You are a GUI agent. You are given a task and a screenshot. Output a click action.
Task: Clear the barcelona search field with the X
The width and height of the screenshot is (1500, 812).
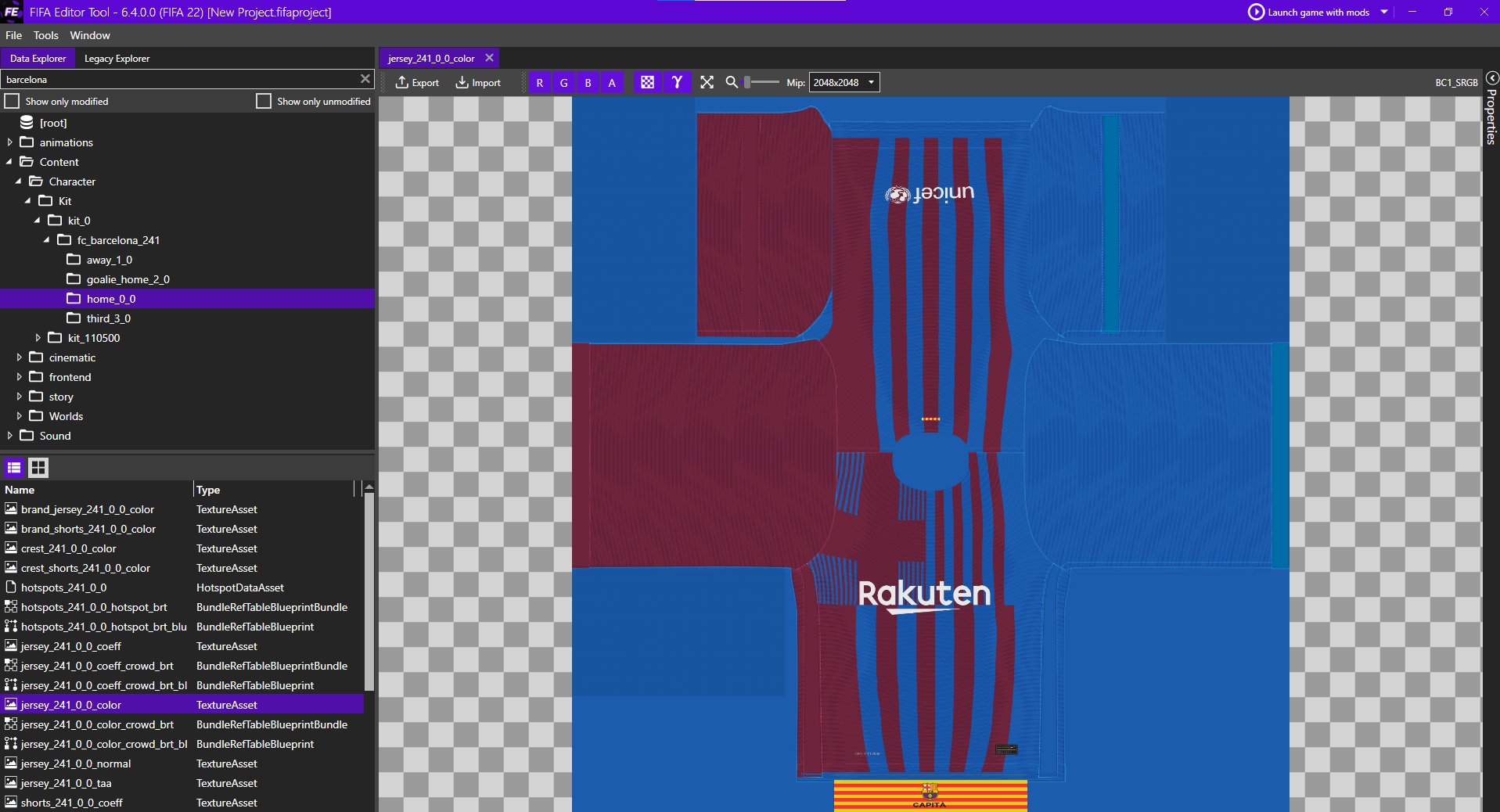coord(365,79)
